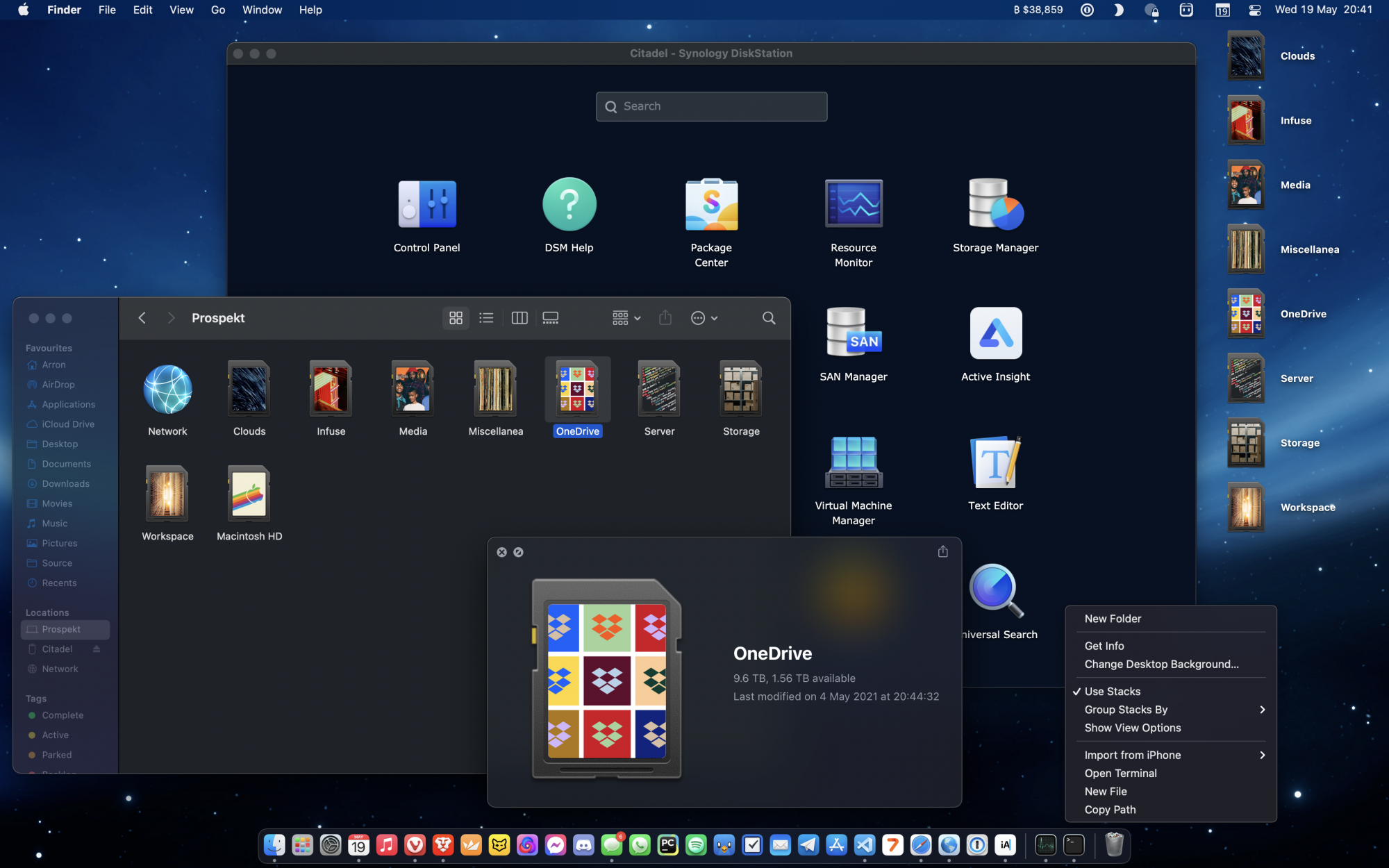
Task: Choose Open Terminal from context menu
Action: (1120, 773)
